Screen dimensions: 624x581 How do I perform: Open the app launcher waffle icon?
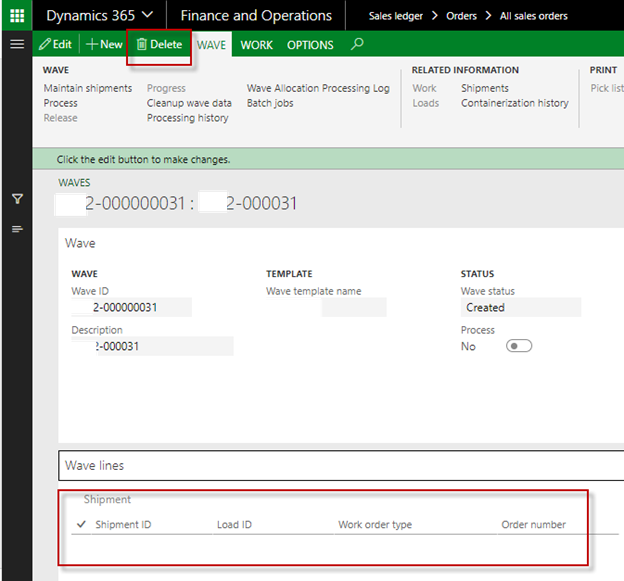pyautogui.click(x=17, y=16)
